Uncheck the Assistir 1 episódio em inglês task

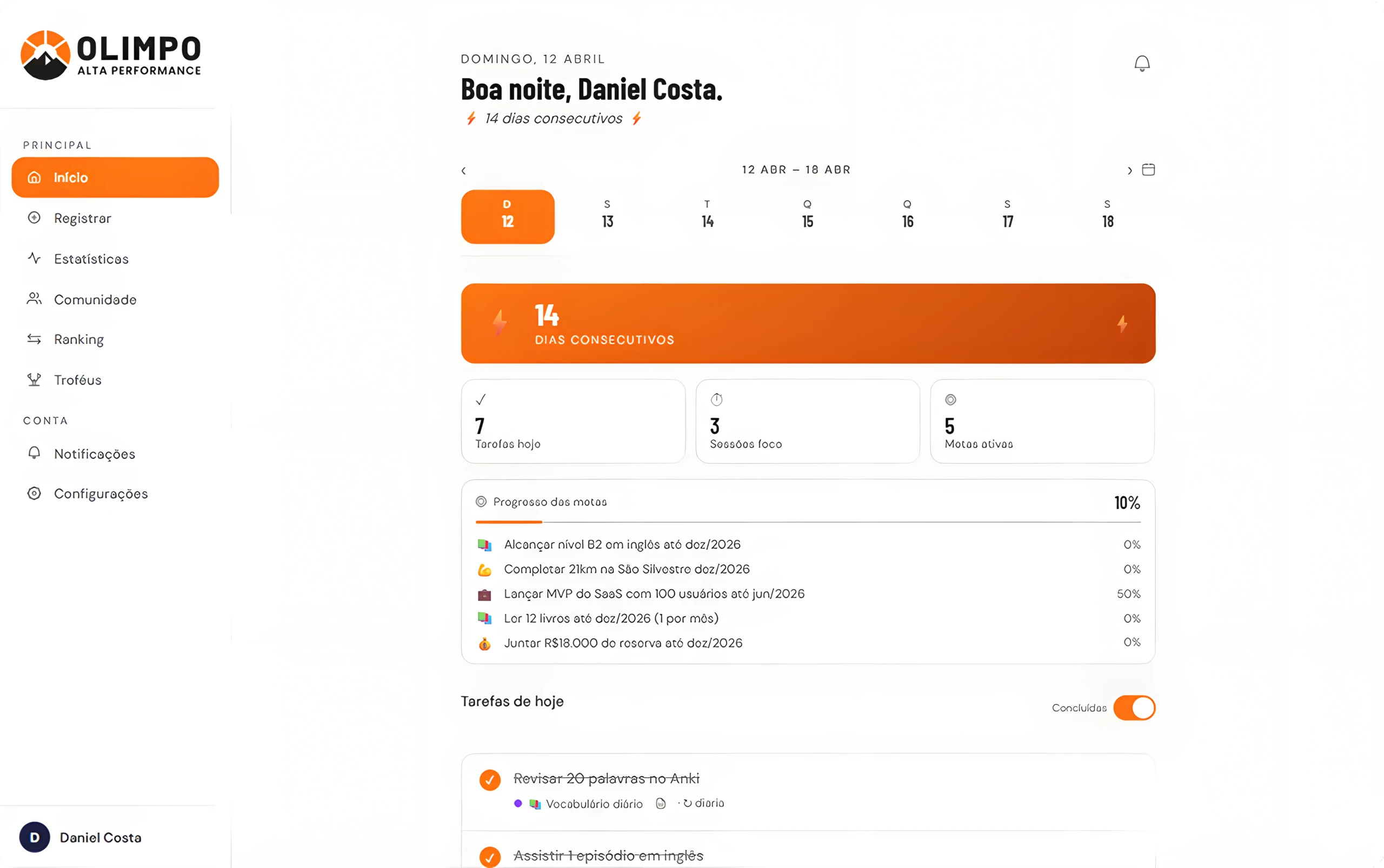(x=489, y=856)
